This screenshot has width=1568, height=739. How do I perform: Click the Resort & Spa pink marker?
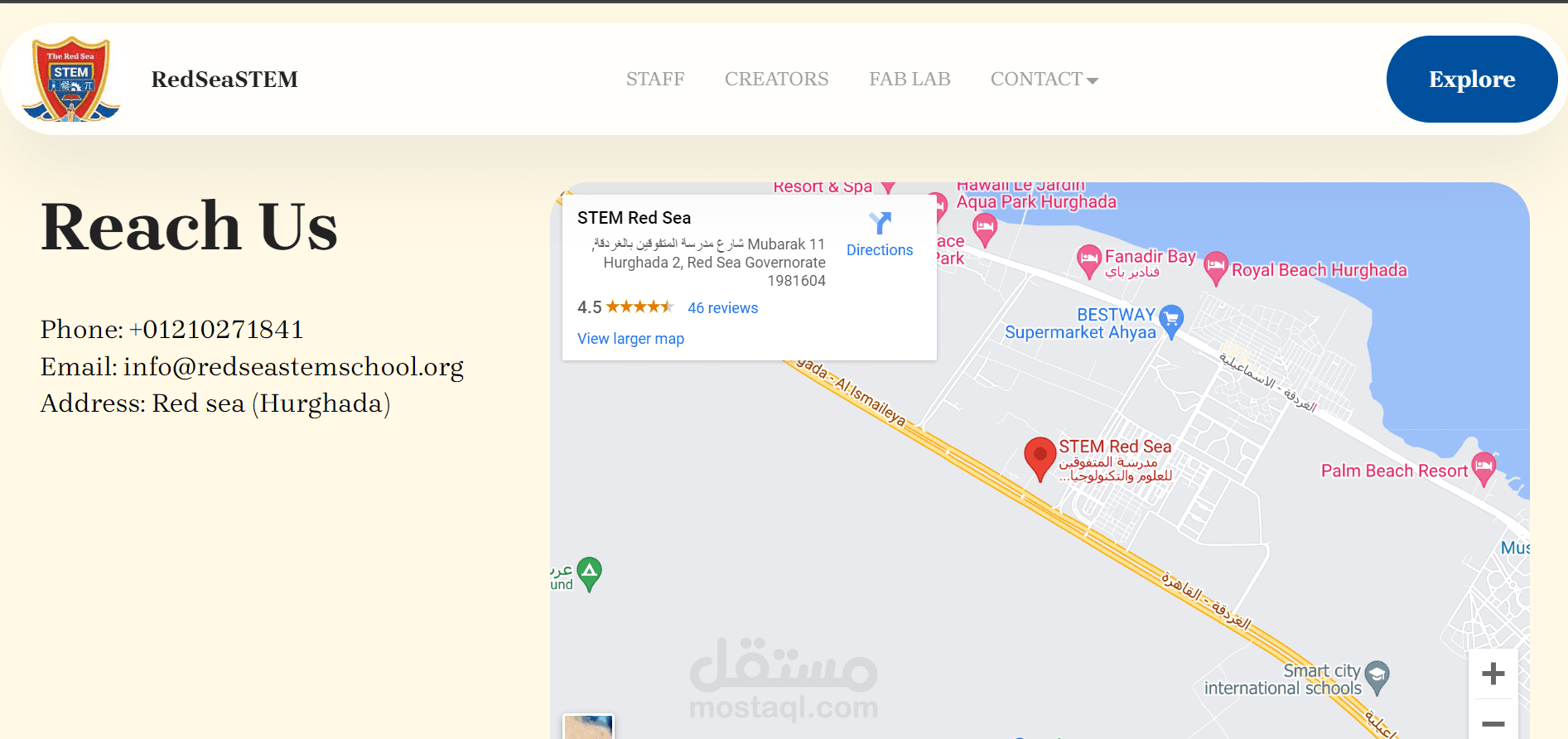(x=888, y=187)
